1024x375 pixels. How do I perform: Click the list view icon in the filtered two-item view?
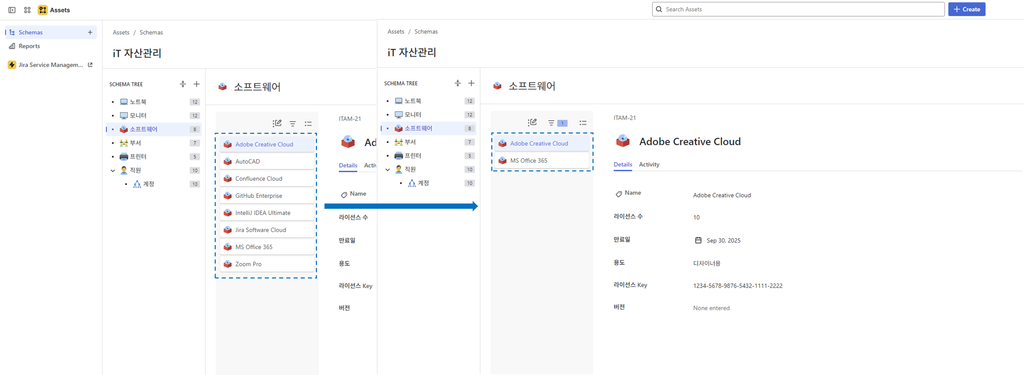(583, 122)
